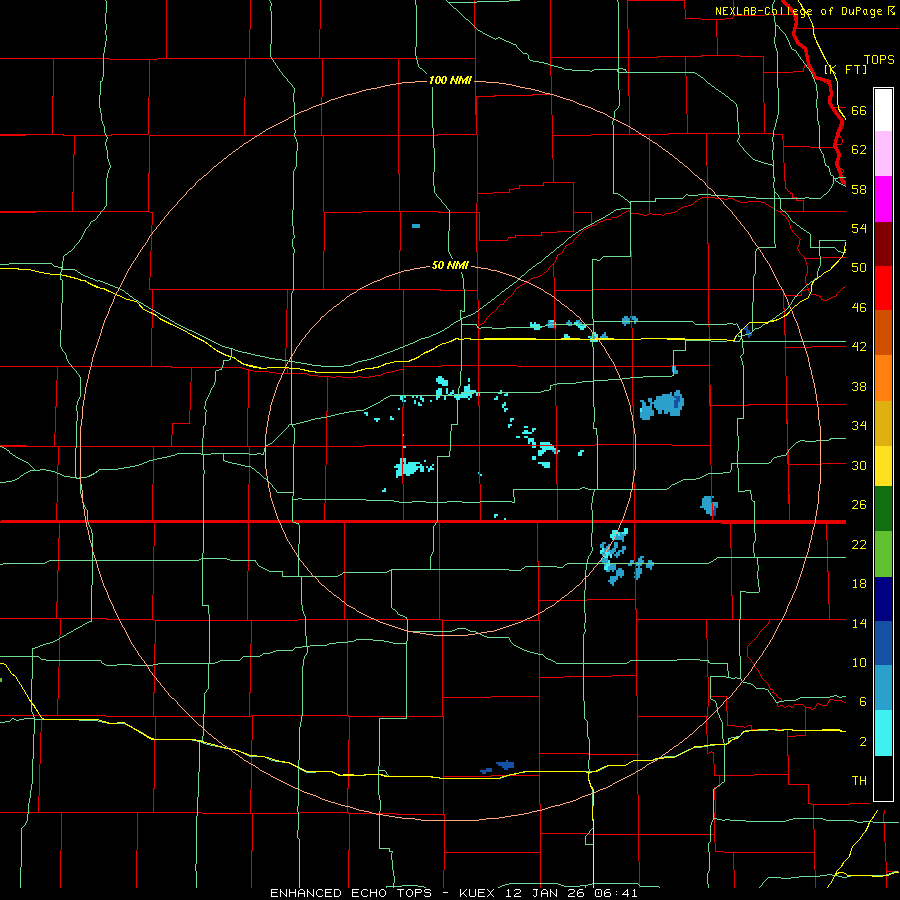The width and height of the screenshot is (900, 900).
Task: Click the 46 legend value
Action: point(859,308)
